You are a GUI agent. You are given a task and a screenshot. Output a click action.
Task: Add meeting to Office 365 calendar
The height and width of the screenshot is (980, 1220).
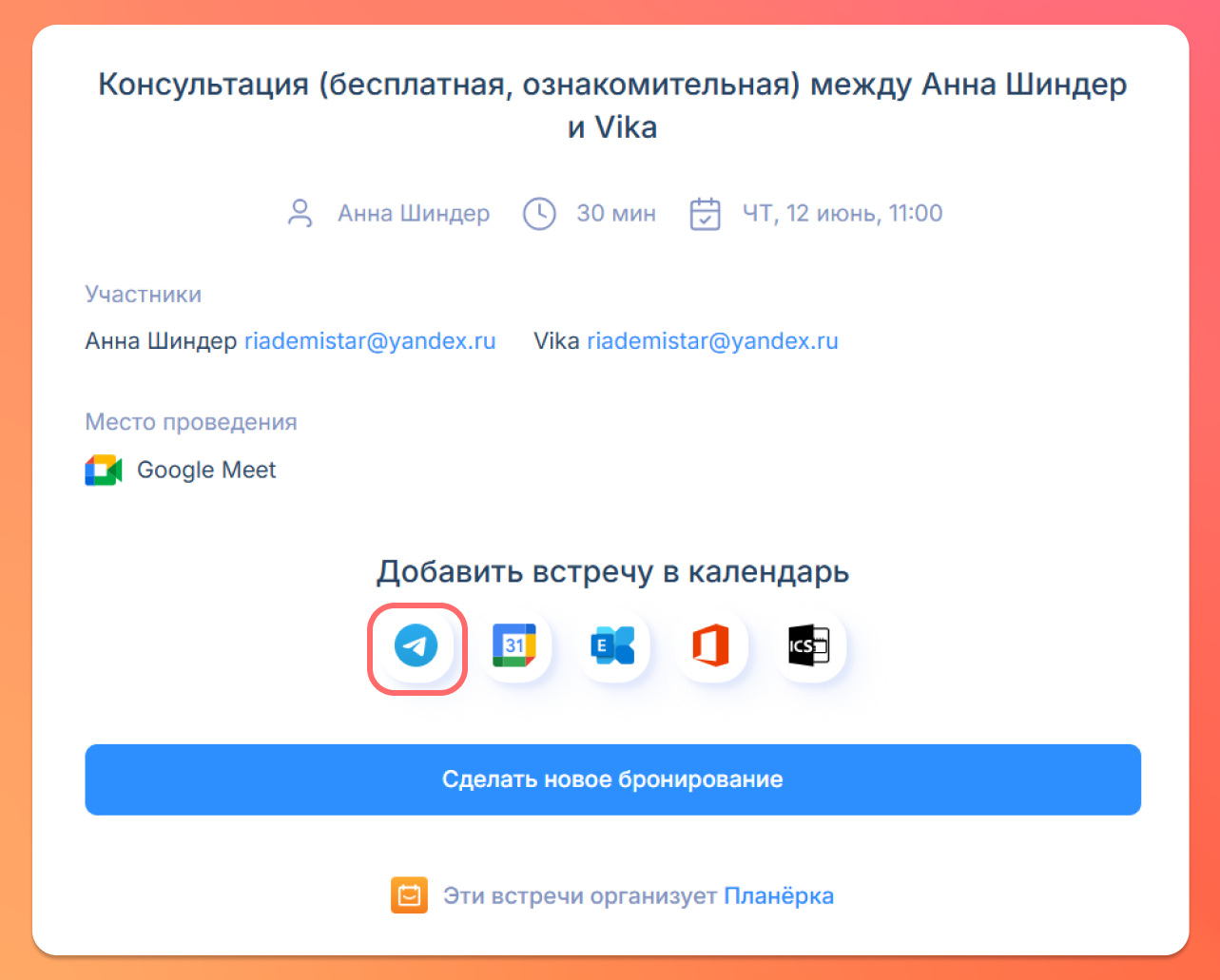point(711,647)
